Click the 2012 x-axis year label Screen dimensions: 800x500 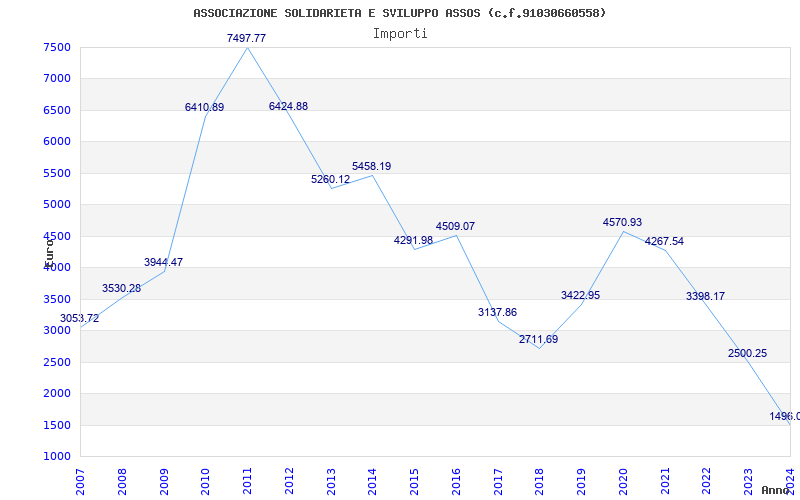coord(289,481)
